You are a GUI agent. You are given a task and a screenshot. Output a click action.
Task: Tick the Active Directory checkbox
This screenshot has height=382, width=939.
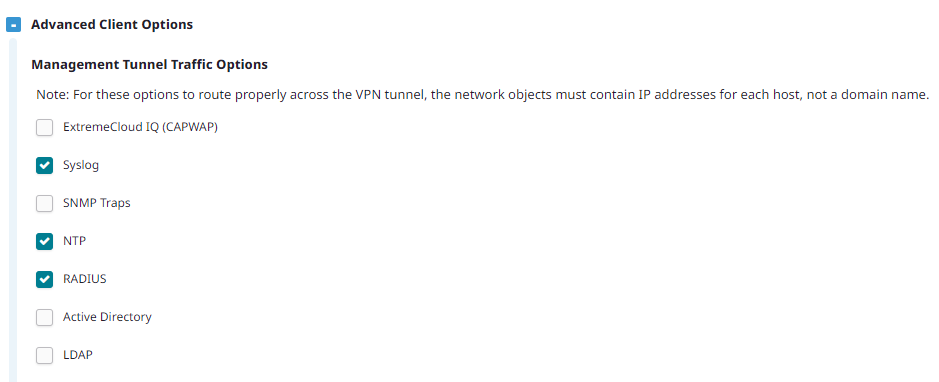[x=44, y=317]
